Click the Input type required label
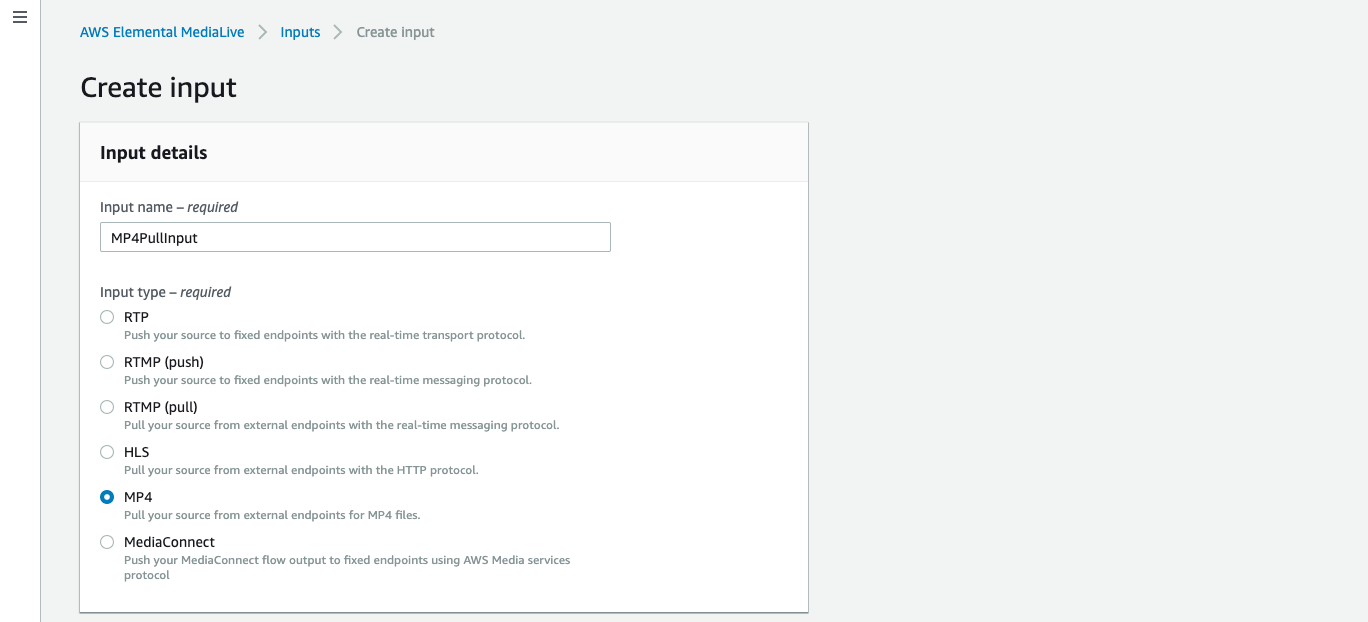This screenshot has height=622, width=1368. pos(166,292)
